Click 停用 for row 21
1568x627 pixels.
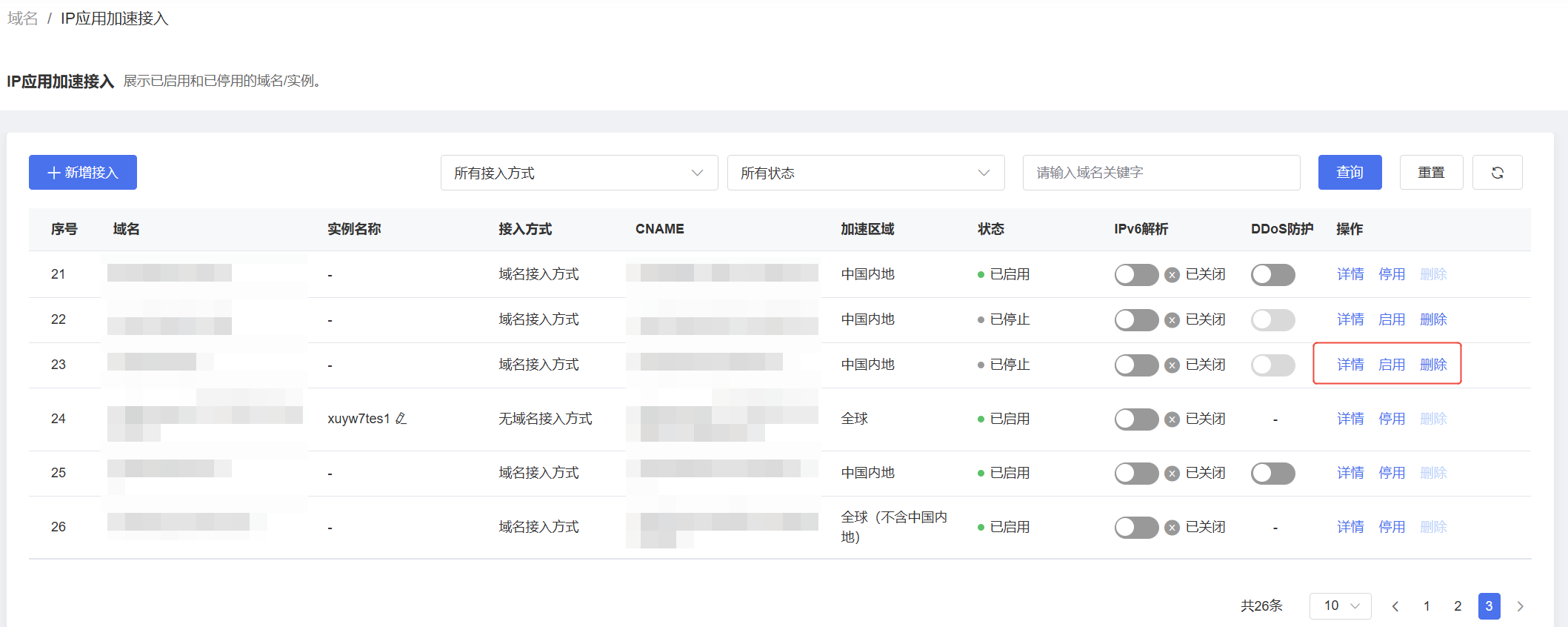coord(1392,275)
